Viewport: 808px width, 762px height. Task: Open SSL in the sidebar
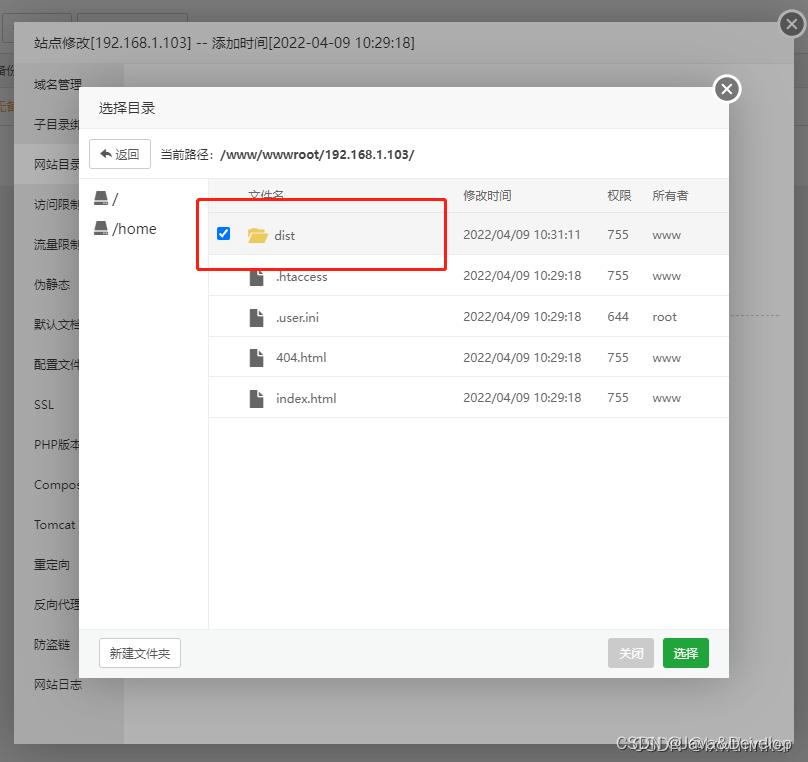point(44,404)
